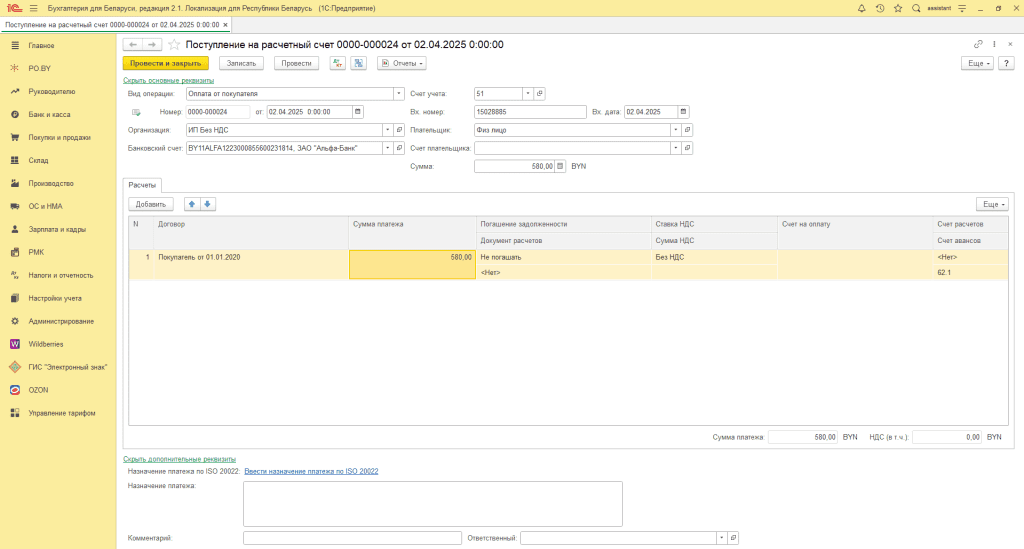The width and height of the screenshot is (1024, 549).
Task: Open Банк и касса section
Action: [49, 114]
